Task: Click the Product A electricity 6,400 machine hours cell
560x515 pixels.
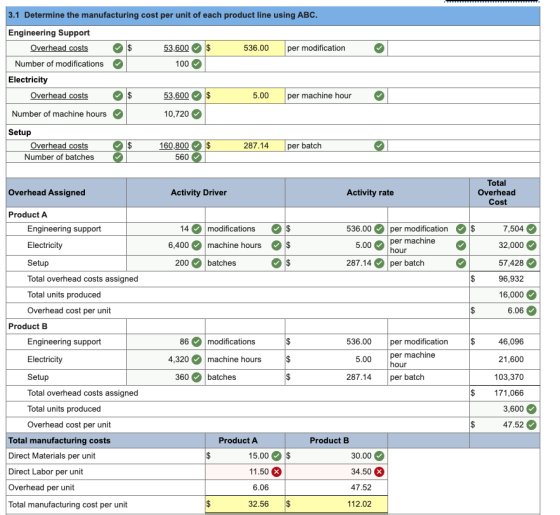Action: (x=166, y=245)
